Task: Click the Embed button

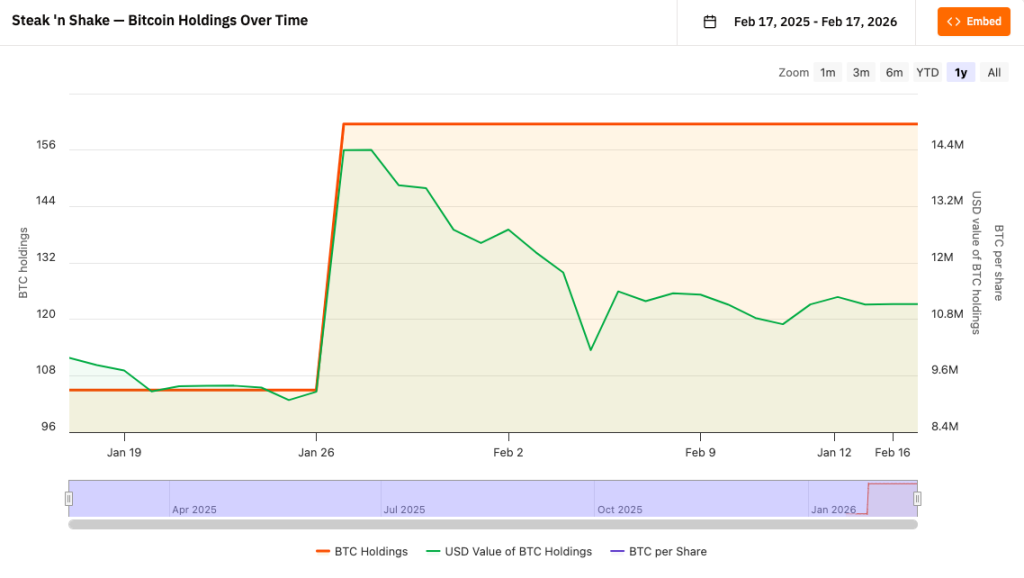Action: (973, 21)
